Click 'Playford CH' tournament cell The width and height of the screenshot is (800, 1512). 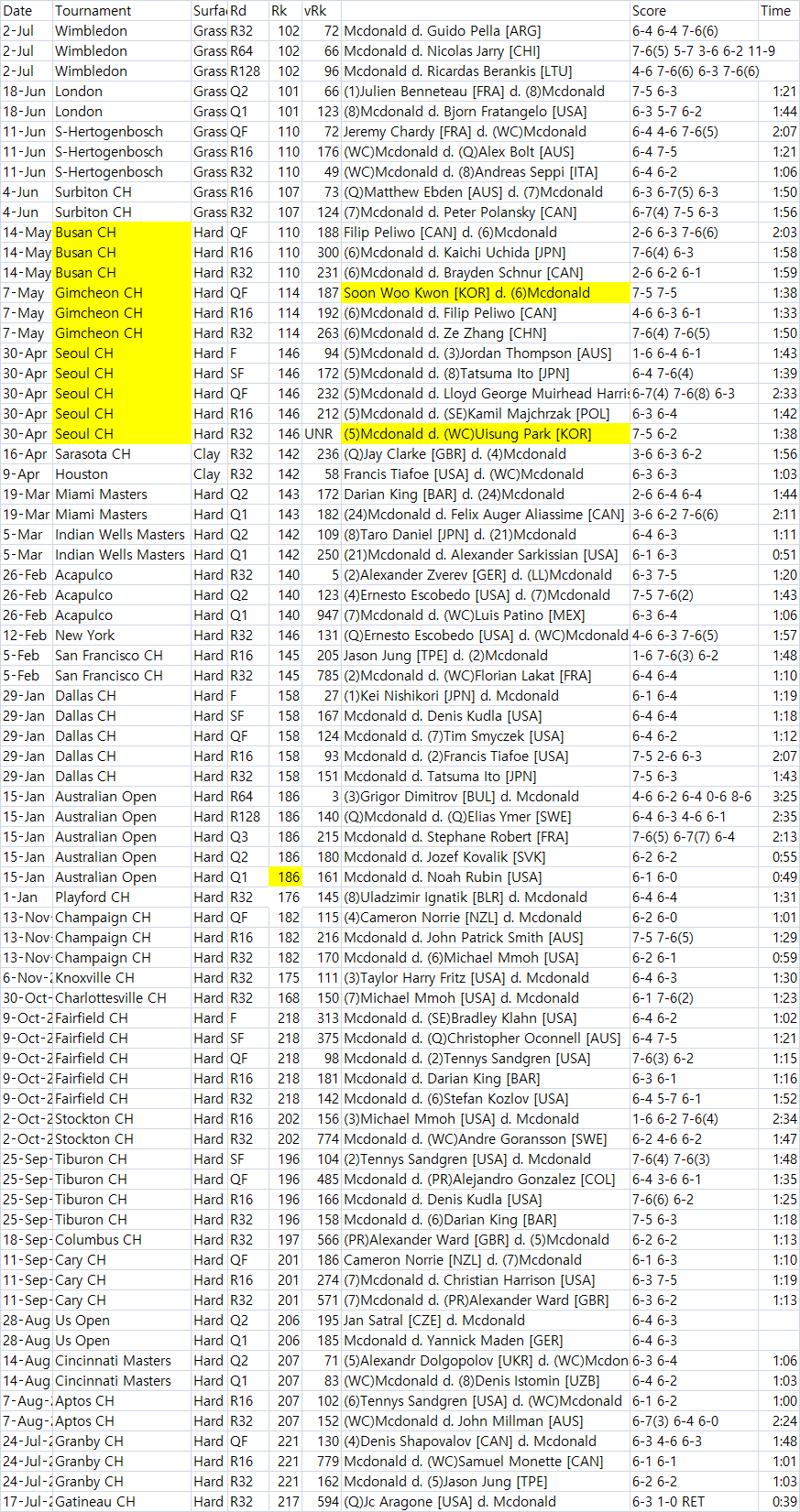point(122,897)
